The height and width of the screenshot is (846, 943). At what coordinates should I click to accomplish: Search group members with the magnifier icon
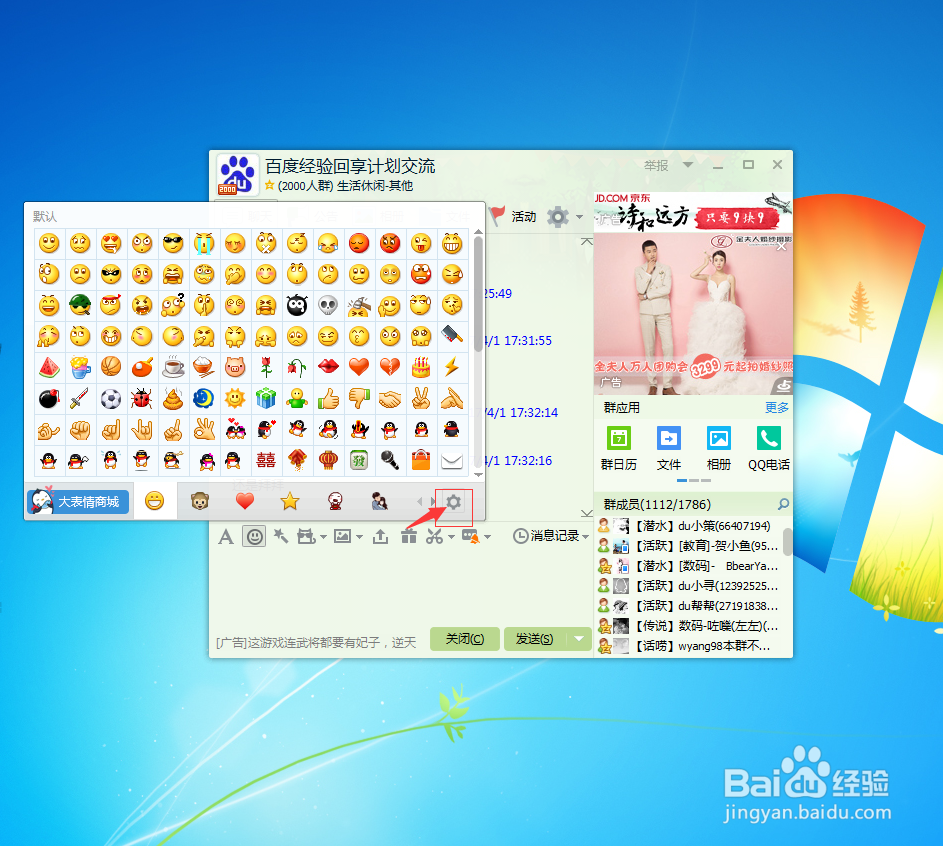click(784, 504)
